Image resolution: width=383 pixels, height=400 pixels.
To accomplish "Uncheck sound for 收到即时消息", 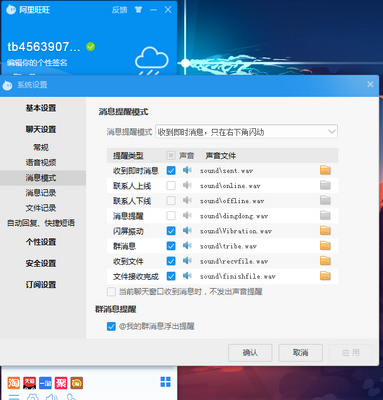I will pyautogui.click(x=171, y=170).
